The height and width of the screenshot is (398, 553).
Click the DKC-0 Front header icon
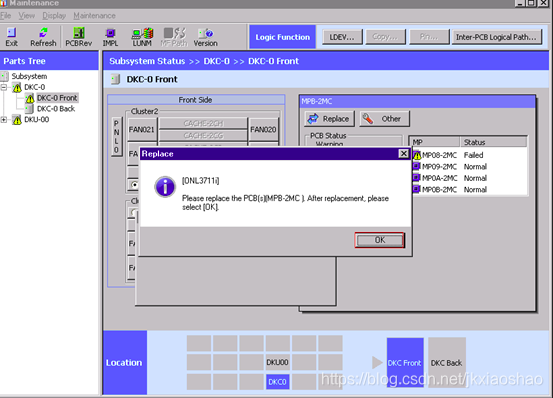pos(115,79)
